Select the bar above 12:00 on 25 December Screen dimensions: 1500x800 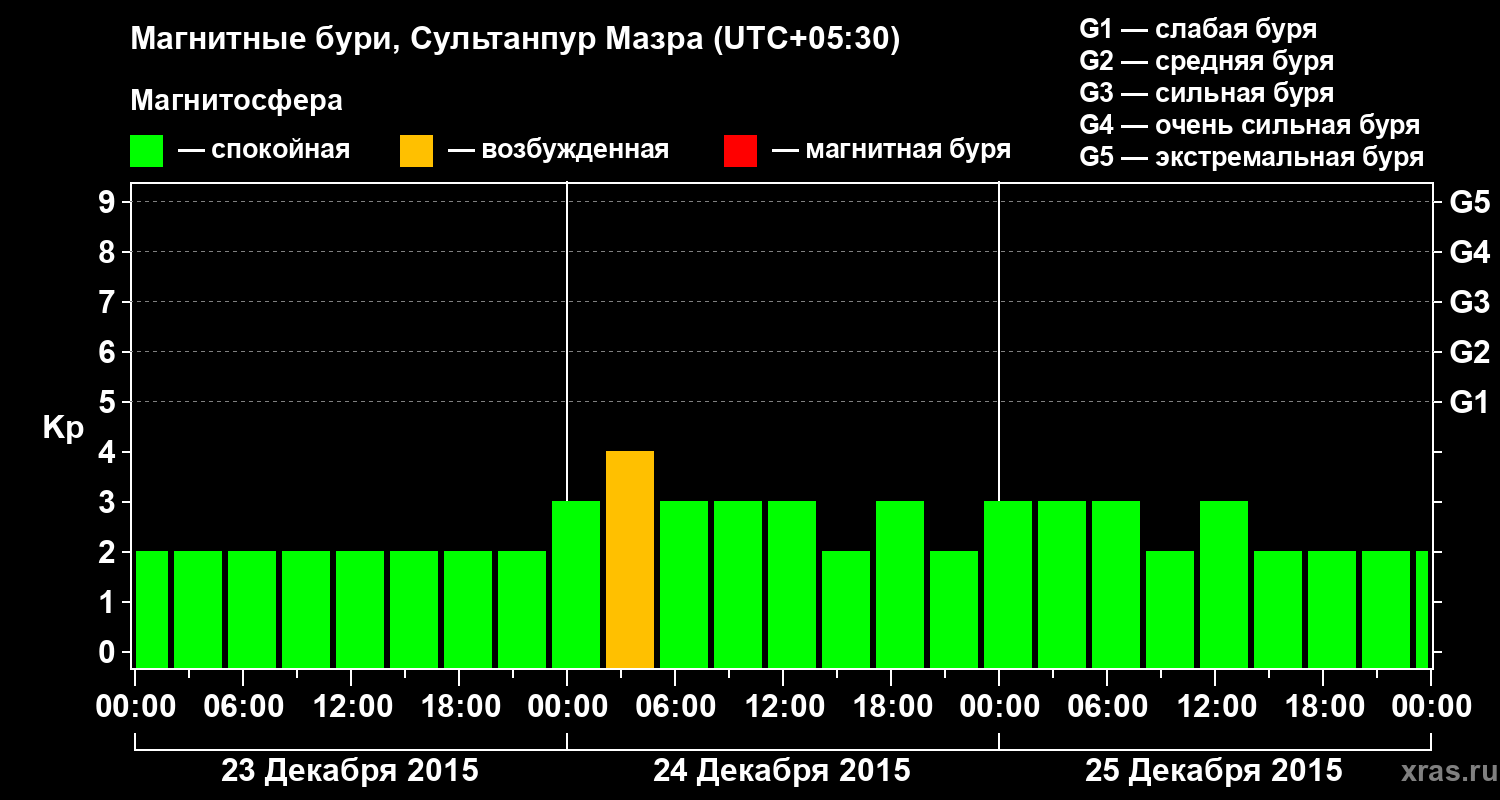[x=1224, y=584]
